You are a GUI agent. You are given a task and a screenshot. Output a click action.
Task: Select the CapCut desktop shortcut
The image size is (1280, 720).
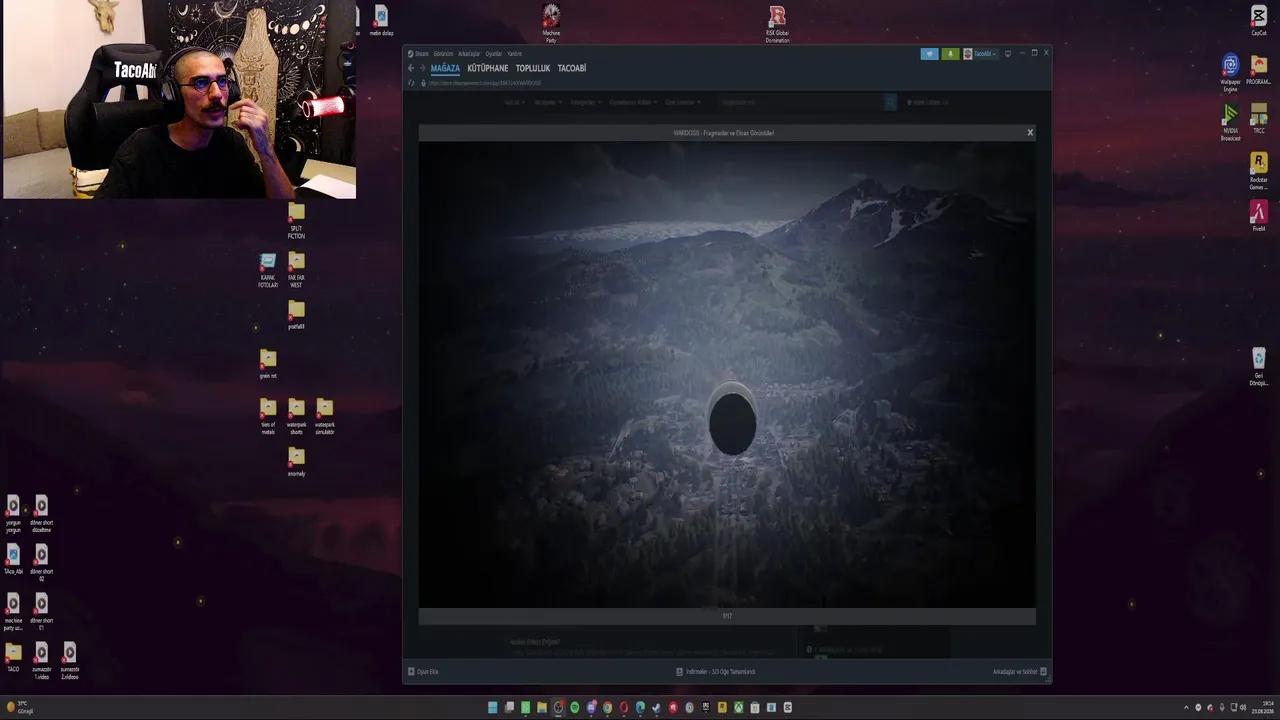coord(1259,20)
